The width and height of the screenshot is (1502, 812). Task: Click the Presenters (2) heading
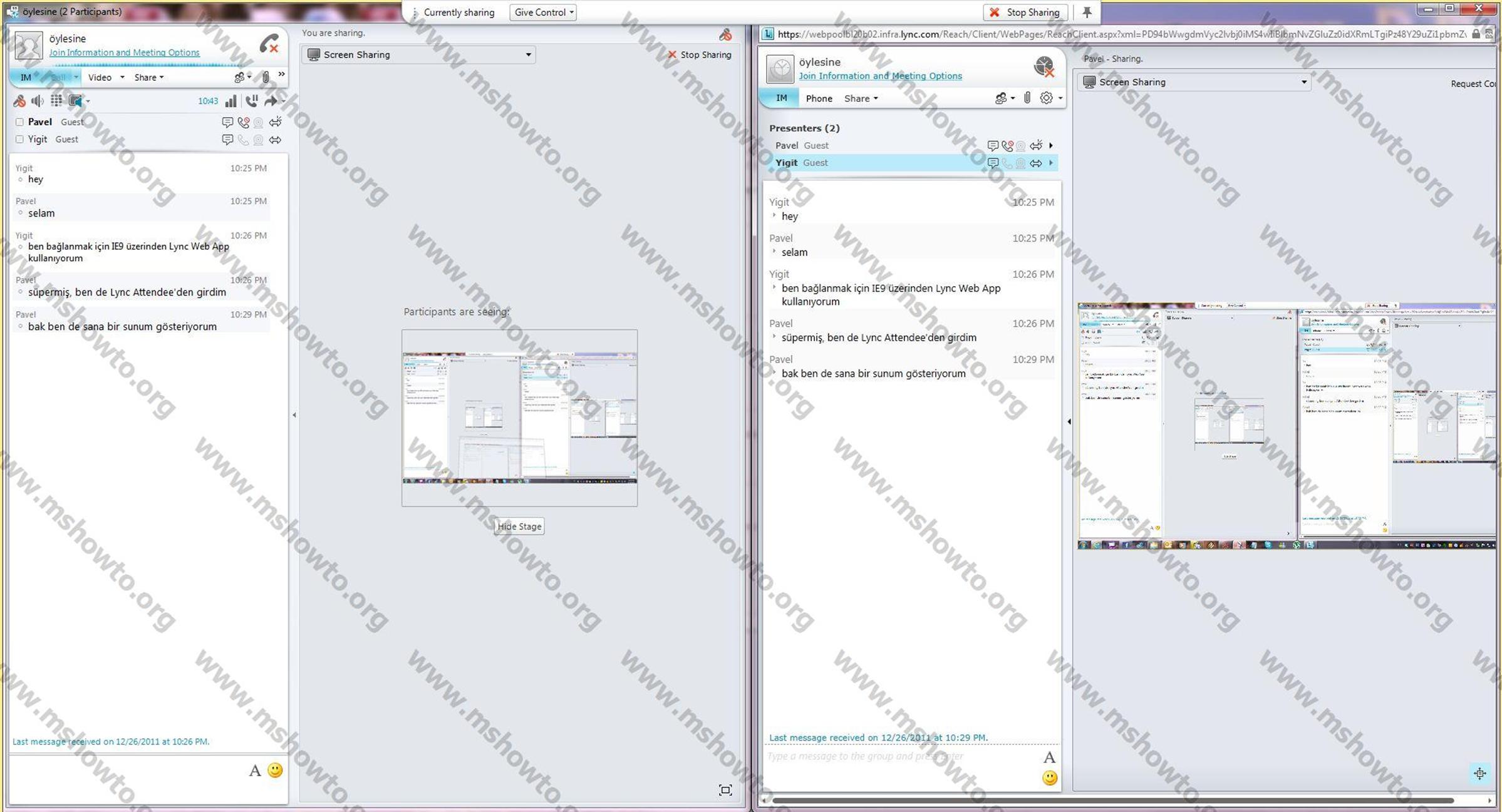[x=804, y=128]
